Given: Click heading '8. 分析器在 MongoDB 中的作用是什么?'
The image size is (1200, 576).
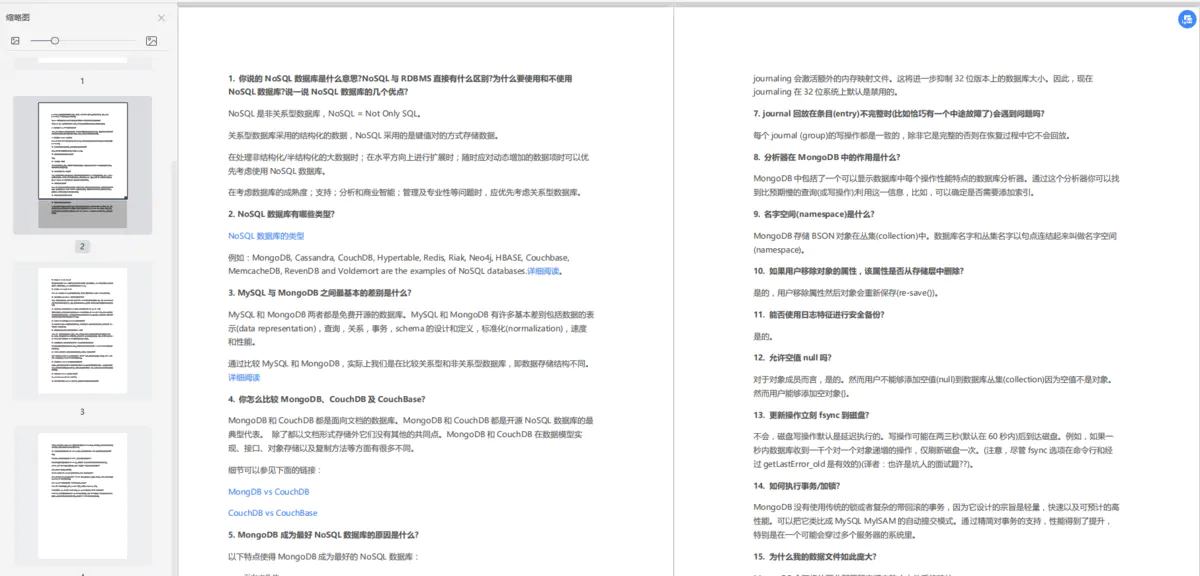Looking at the screenshot, I should click(x=826, y=157).
